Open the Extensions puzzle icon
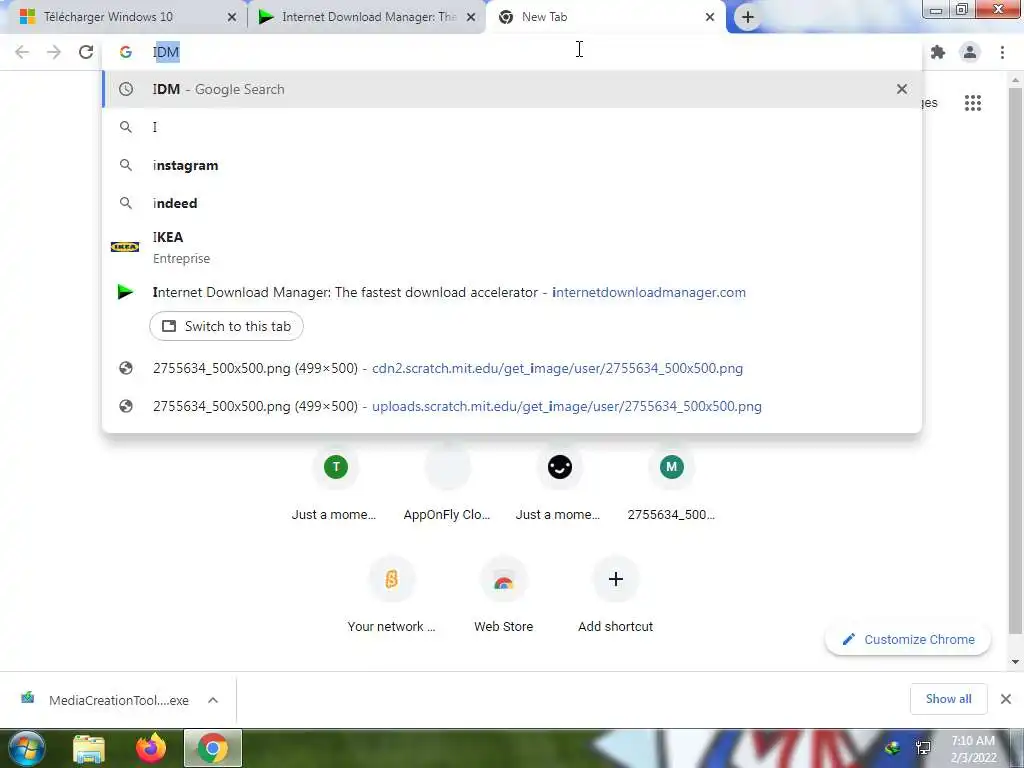This screenshot has width=1024, height=768. pos(938,52)
